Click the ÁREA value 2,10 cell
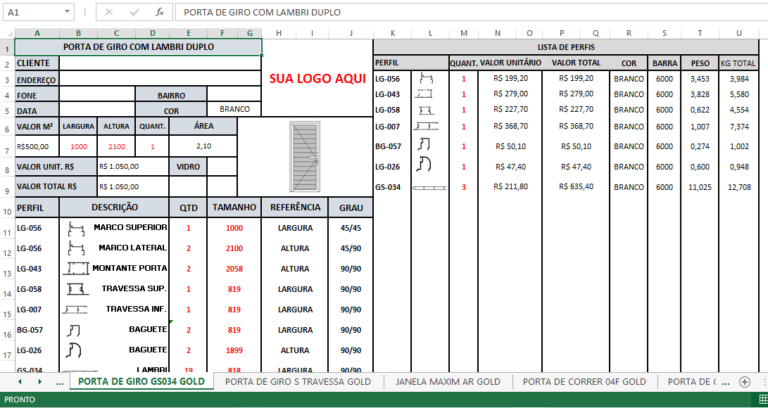768x408 pixels. (x=203, y=146)
